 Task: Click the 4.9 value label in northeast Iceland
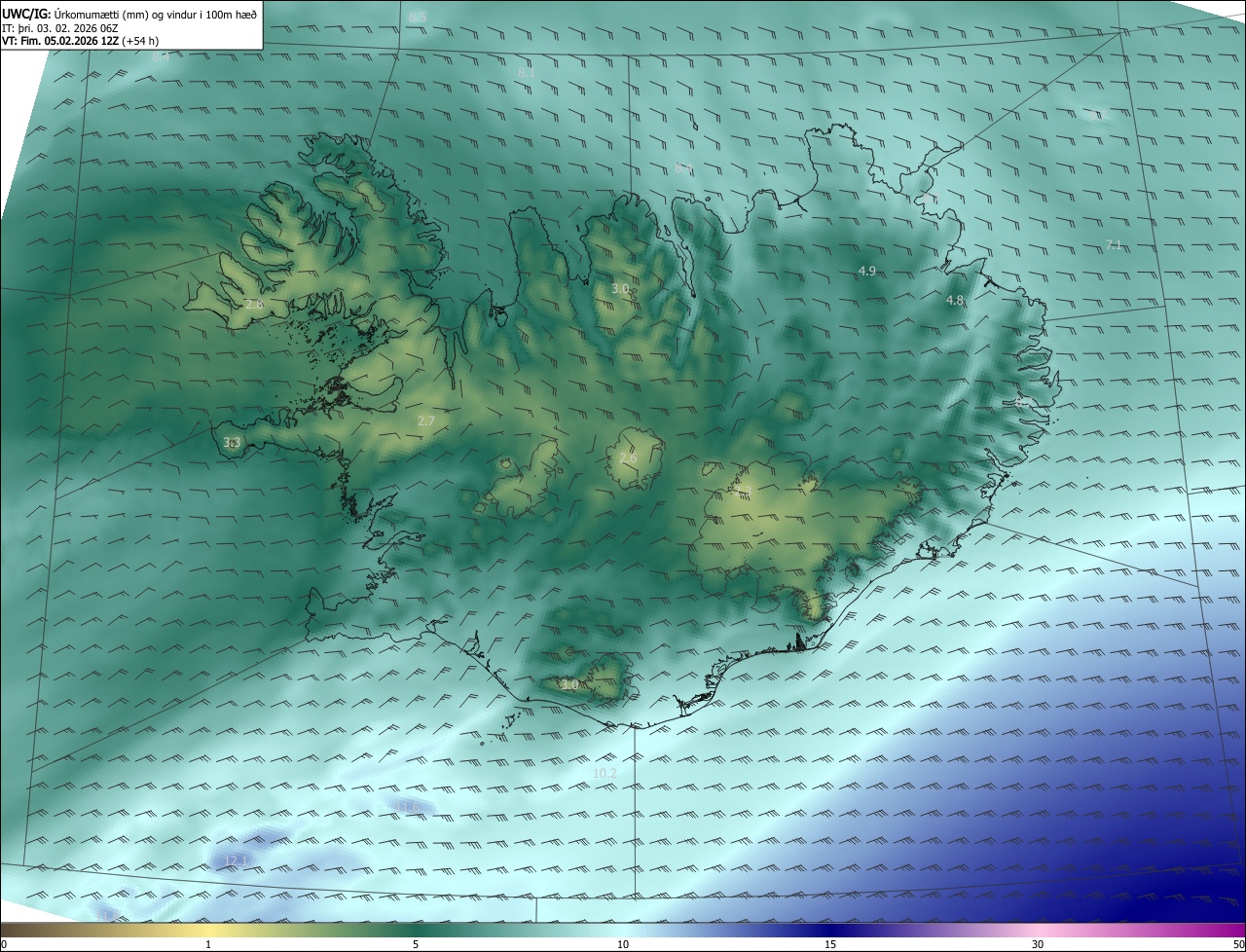[867, 271]
